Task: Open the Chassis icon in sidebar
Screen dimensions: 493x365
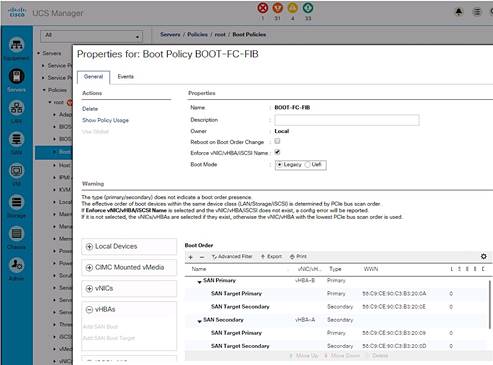Action: (x=17, y=233)
